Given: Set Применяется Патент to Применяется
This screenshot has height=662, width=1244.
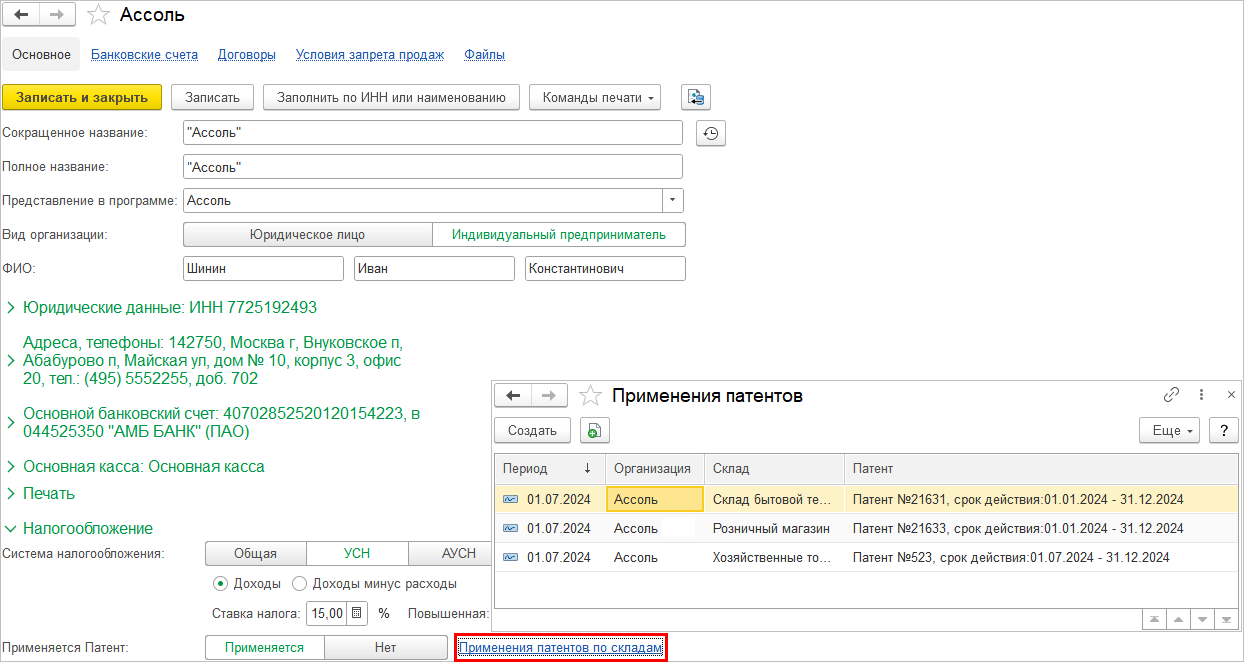Looking at the screenshot, I should tap(264, 648).
